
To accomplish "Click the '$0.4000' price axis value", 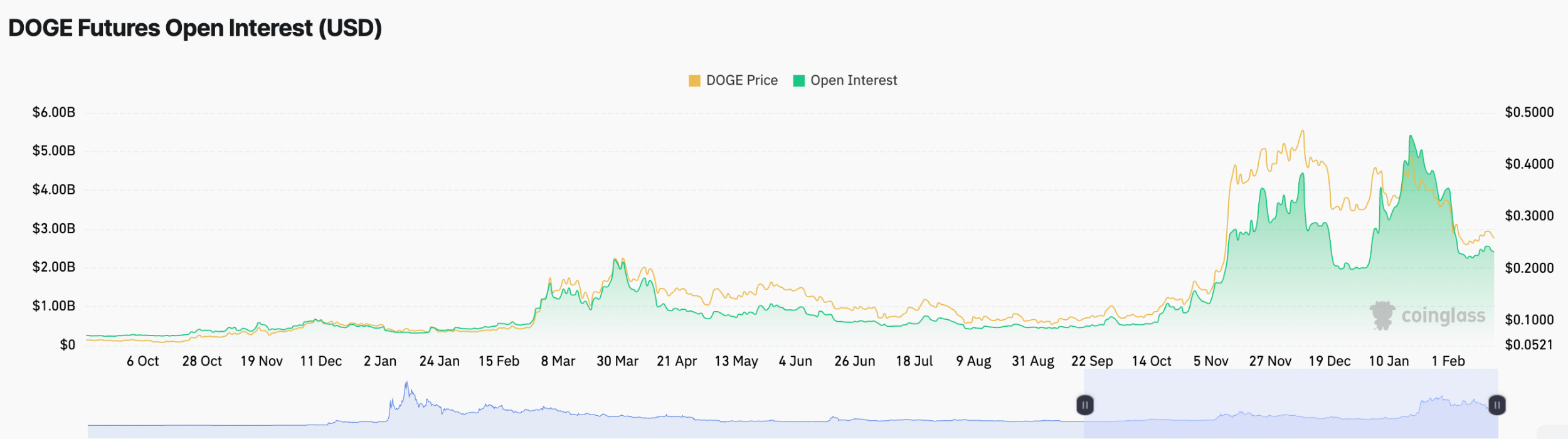I will (x=1530, y=164).
